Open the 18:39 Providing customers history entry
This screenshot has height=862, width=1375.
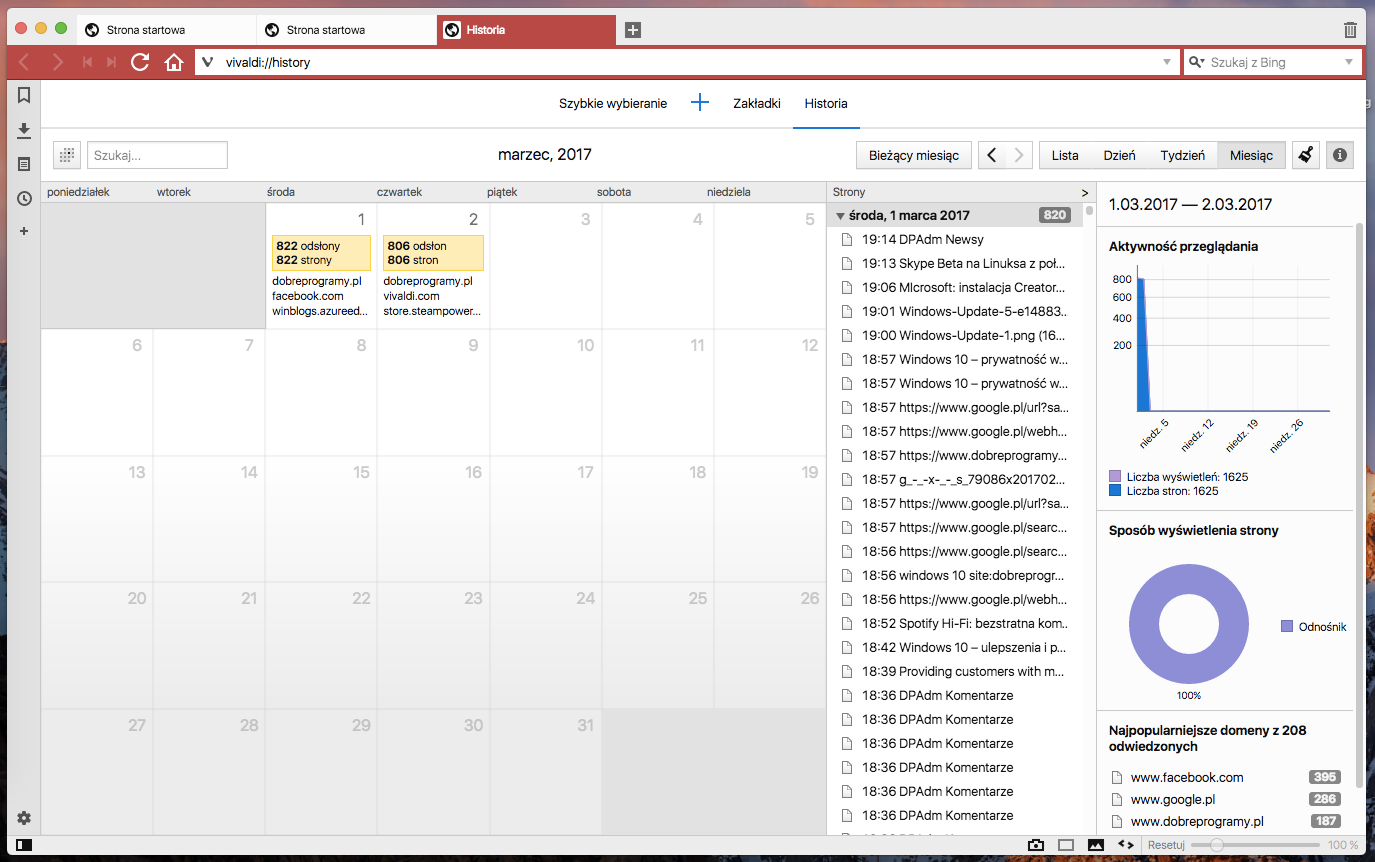click(x=955, y=671)
